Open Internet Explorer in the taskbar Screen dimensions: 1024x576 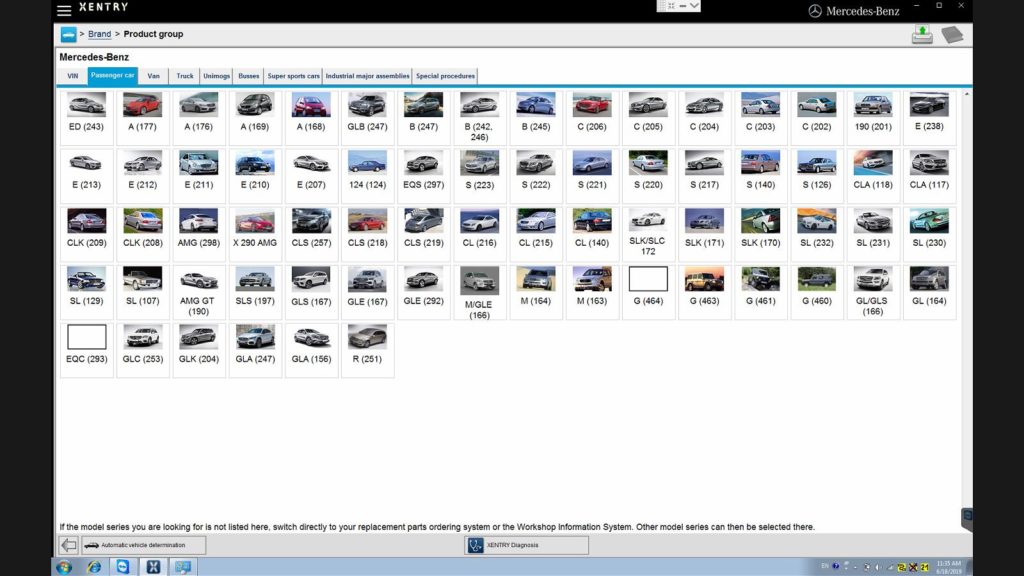[x=94, y=567]
